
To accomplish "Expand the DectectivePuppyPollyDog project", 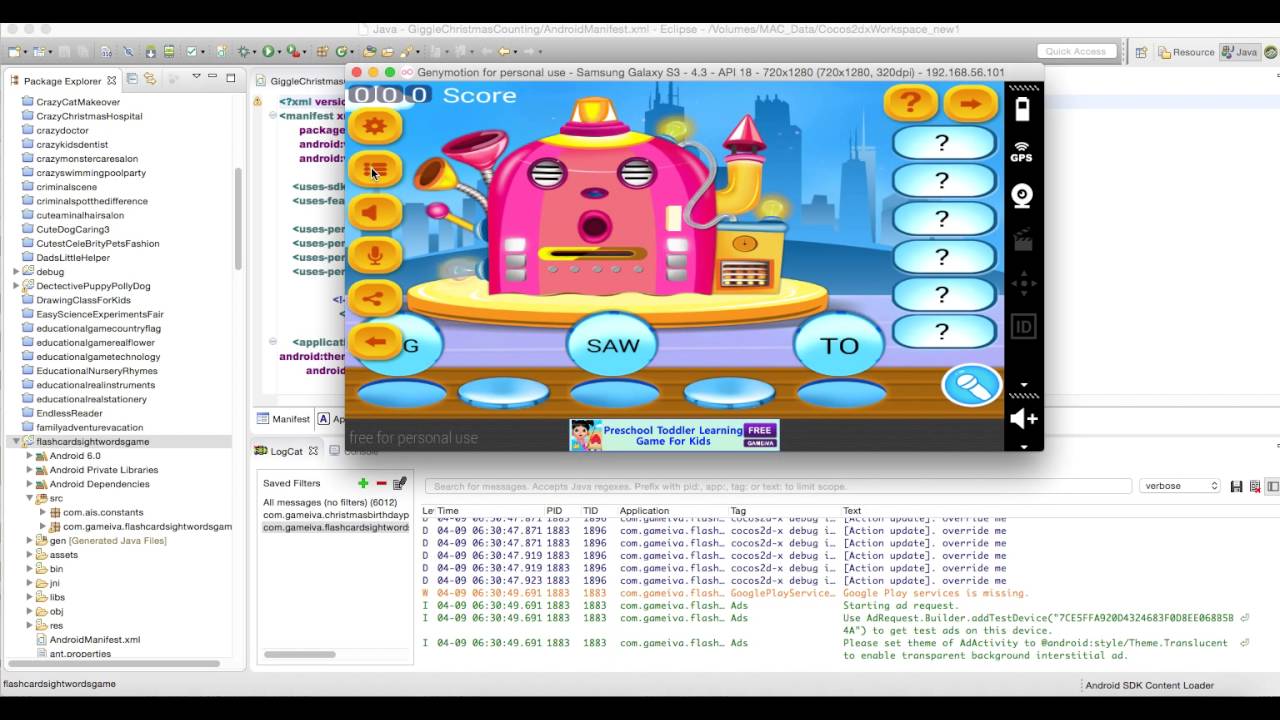I will coord(16,286).
